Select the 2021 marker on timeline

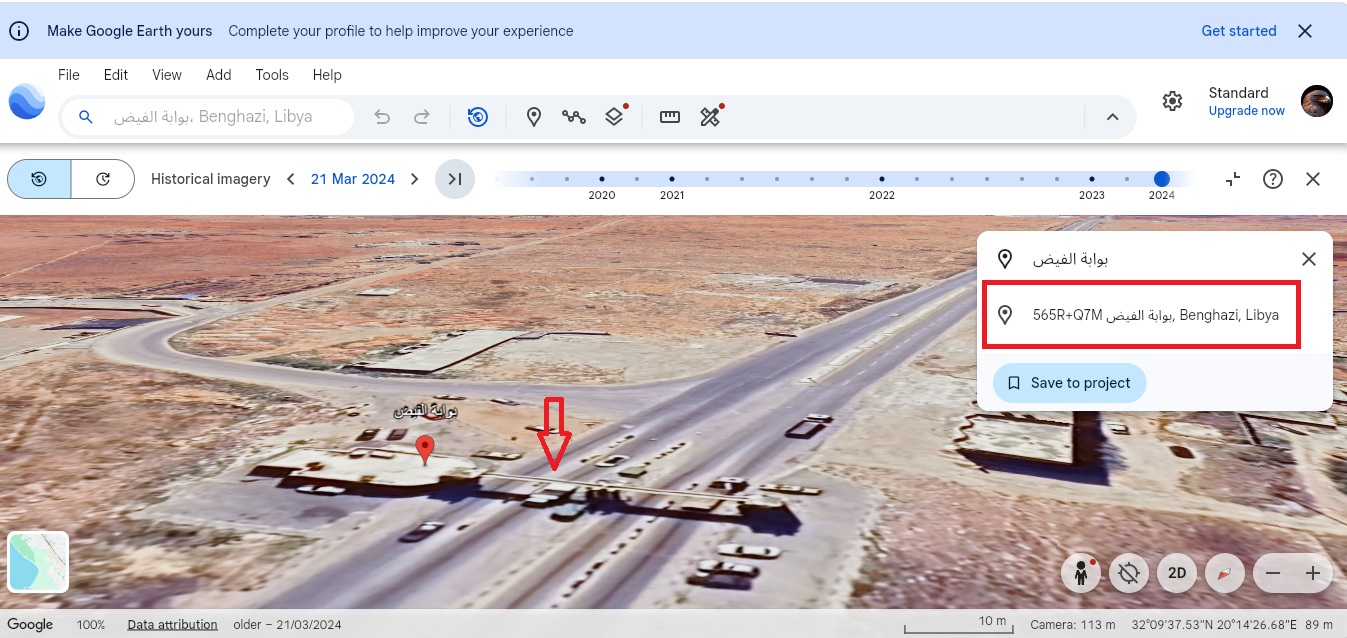pyautogui.click(x=672, y=180)
